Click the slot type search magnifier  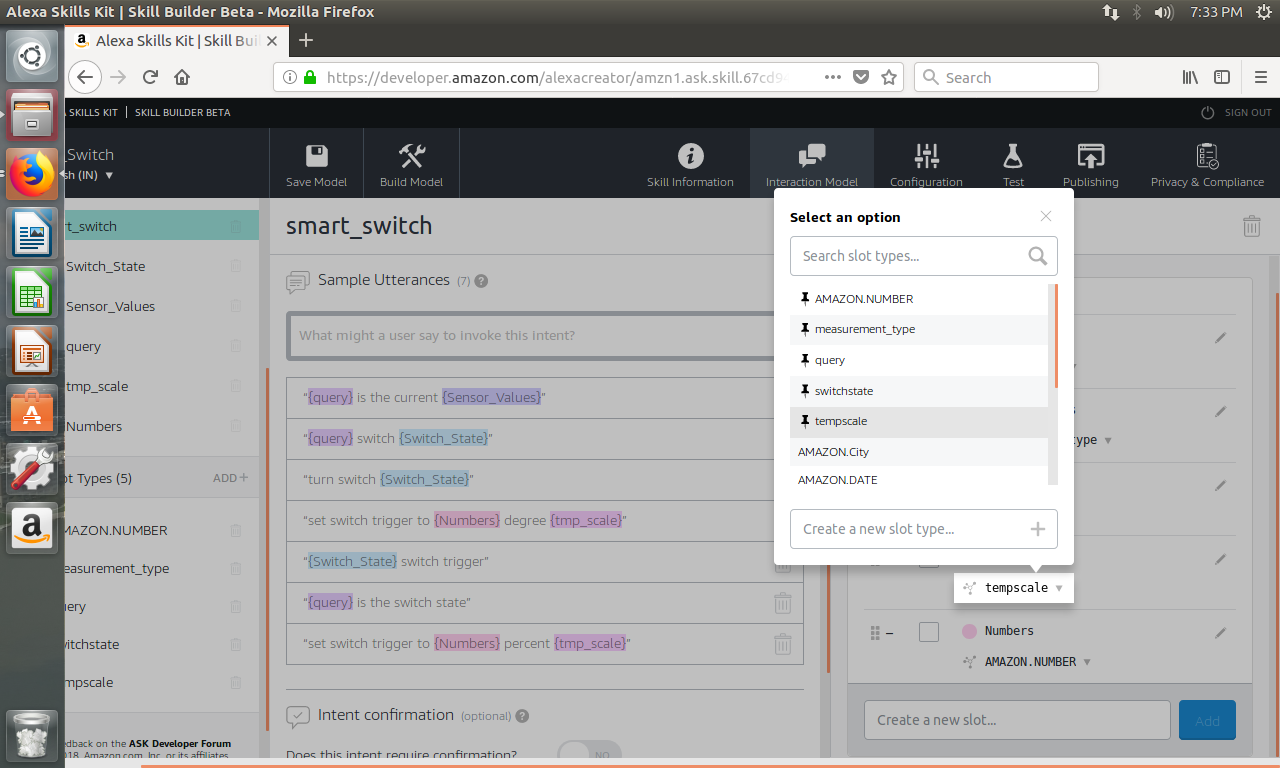(x=1038, y=256)
